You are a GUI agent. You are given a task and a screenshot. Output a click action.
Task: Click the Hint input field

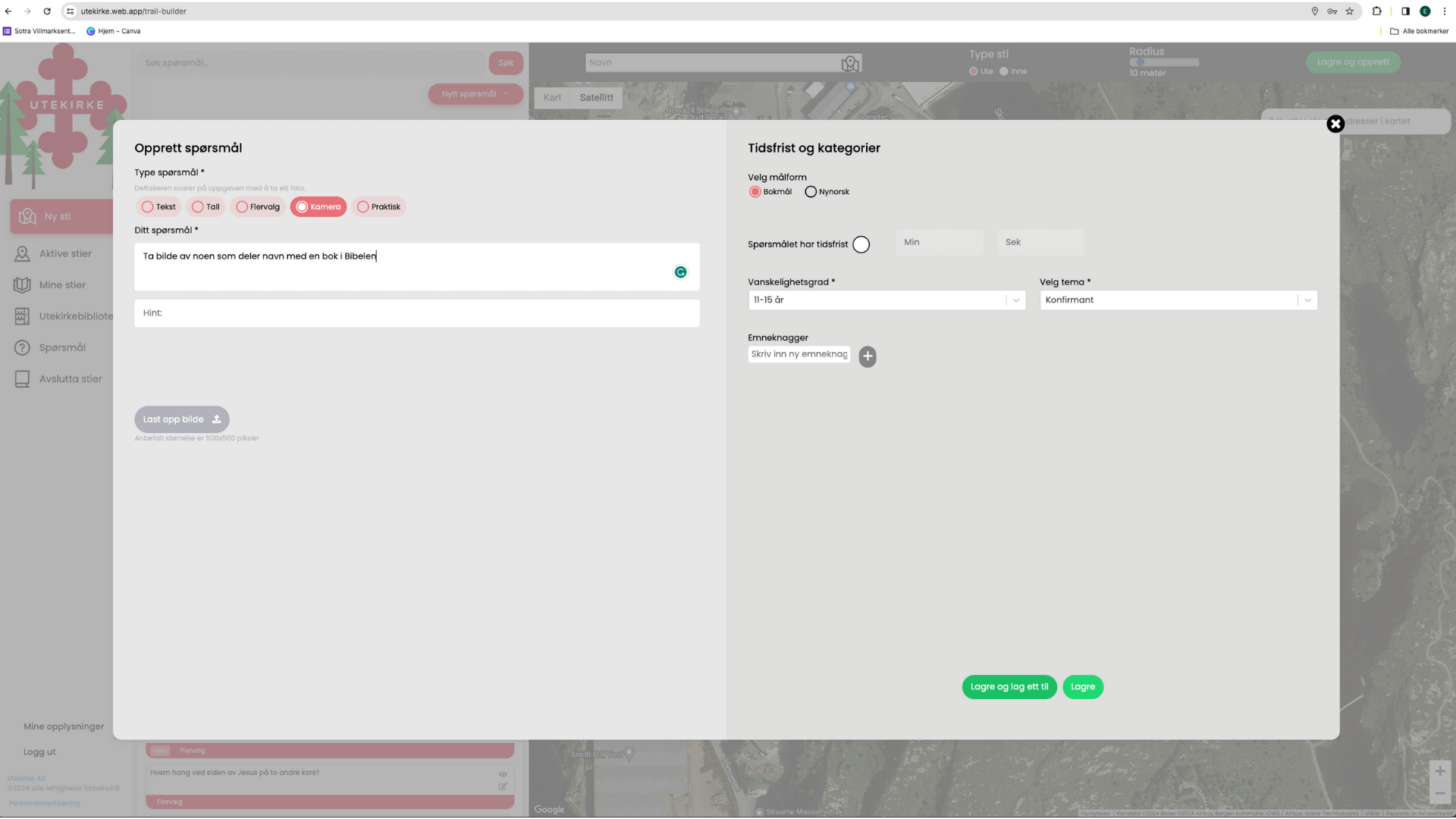(416, 313)
